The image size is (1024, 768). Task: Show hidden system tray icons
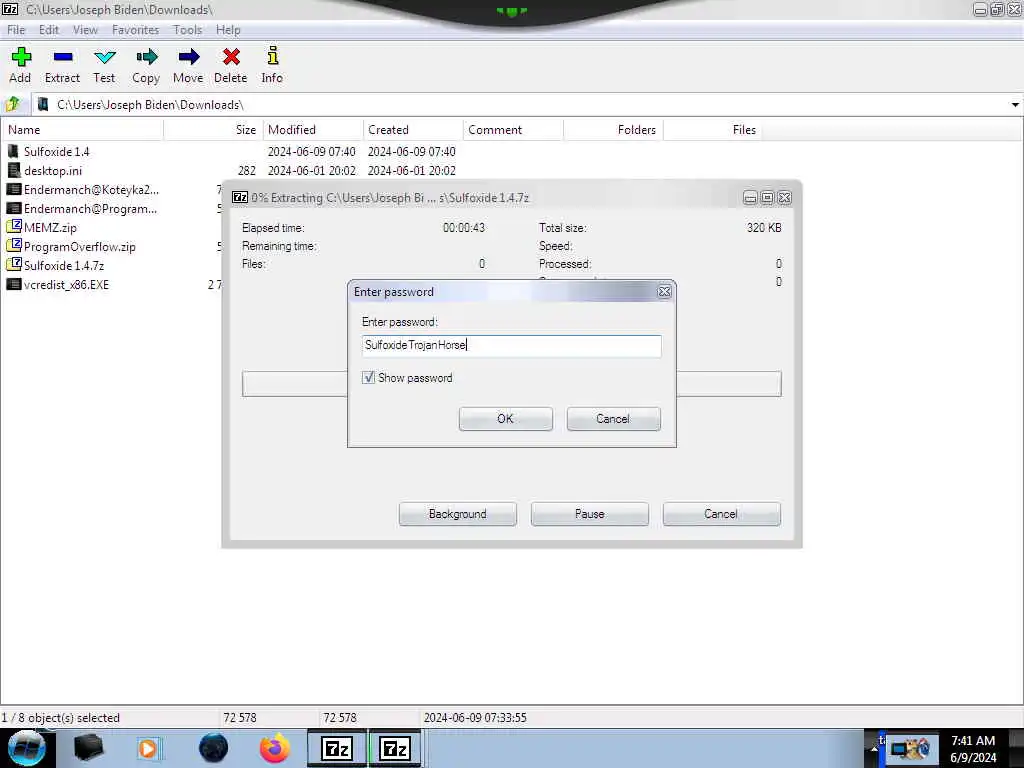(x=874, y=749)
